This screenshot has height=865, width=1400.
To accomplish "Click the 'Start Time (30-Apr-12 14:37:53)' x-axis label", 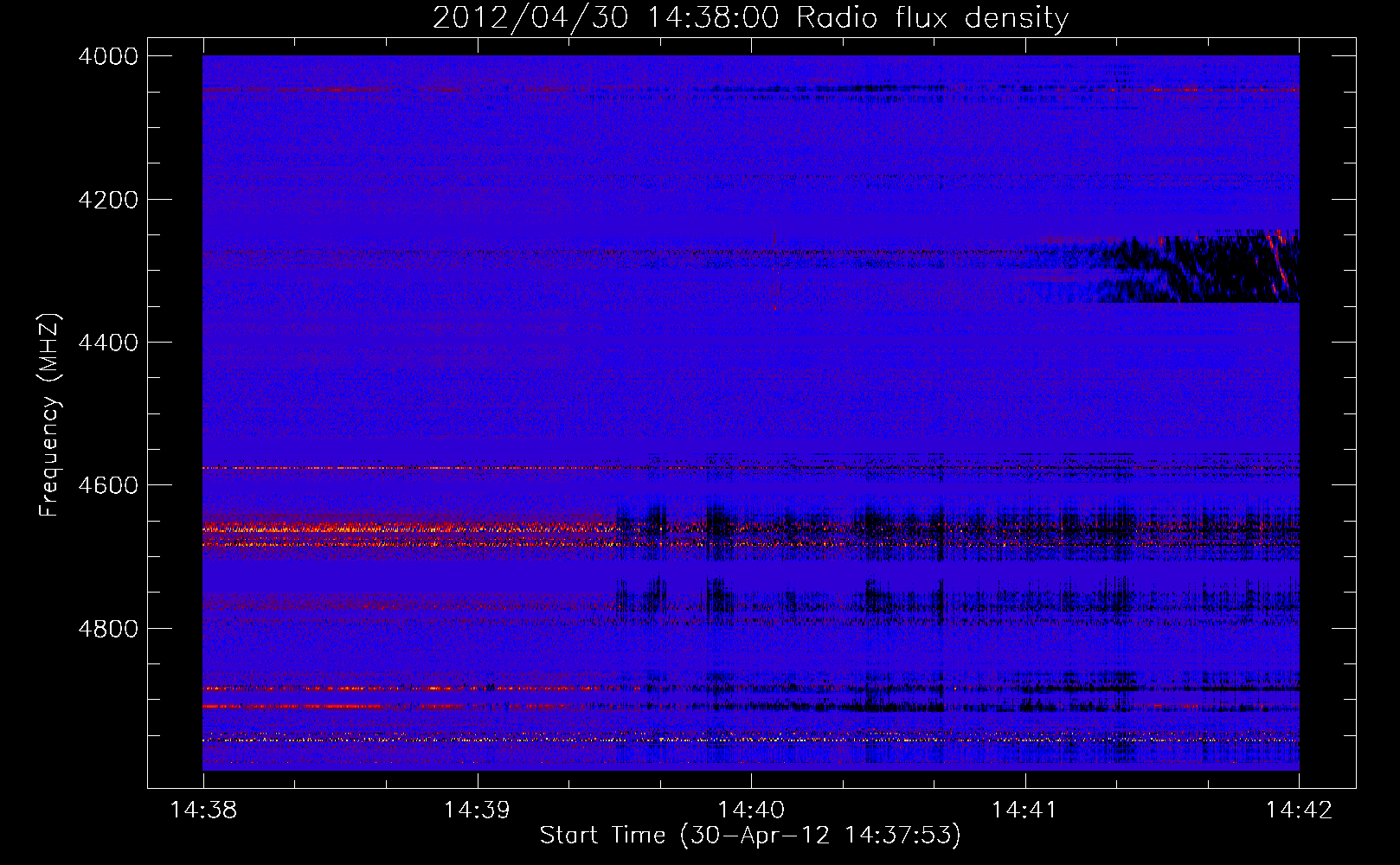I will coord(750,836).
